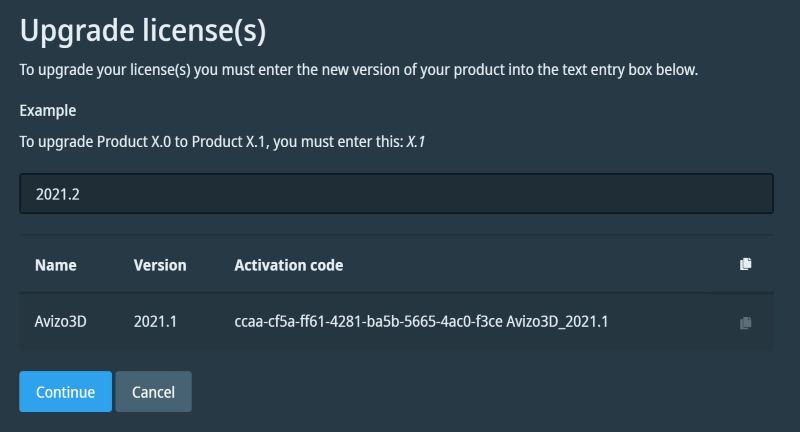Image resolution: width=800 pixels, height=432 pixels.
Task: Click the Avizo3D product name cell
Action: click(x=61, y=321)
